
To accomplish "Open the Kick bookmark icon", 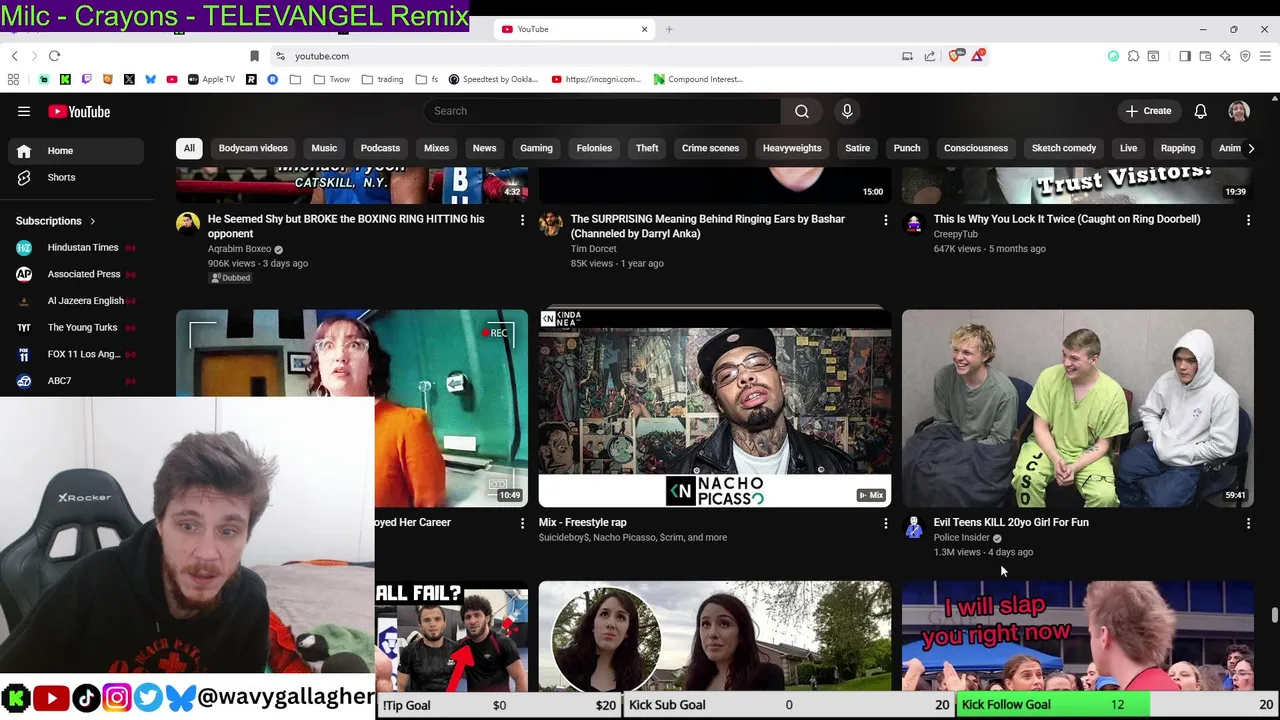I will click(65, 79).
